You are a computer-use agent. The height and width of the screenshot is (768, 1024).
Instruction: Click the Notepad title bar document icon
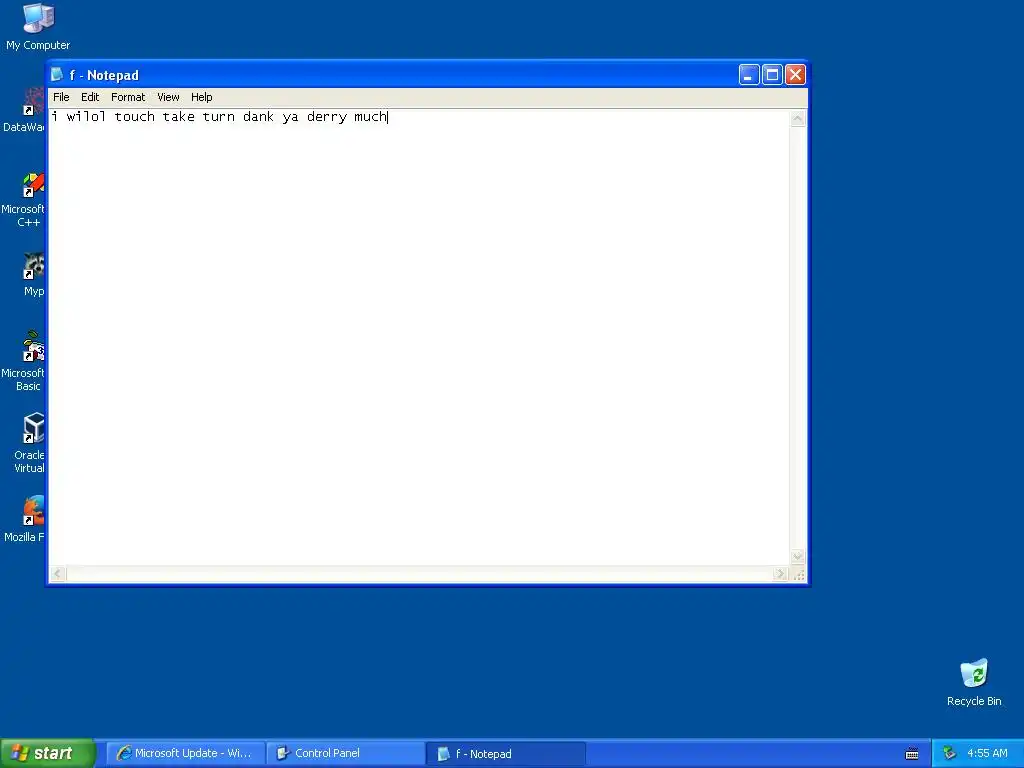[x=57, y=74]
